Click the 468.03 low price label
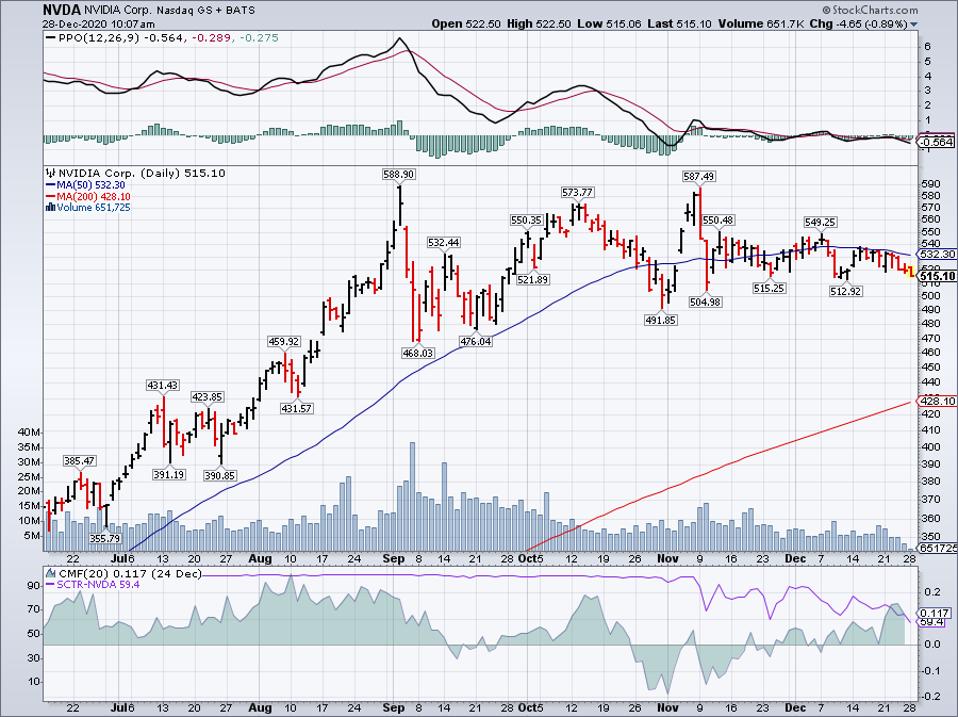The image size is (958, 717). tap(418, 352)
